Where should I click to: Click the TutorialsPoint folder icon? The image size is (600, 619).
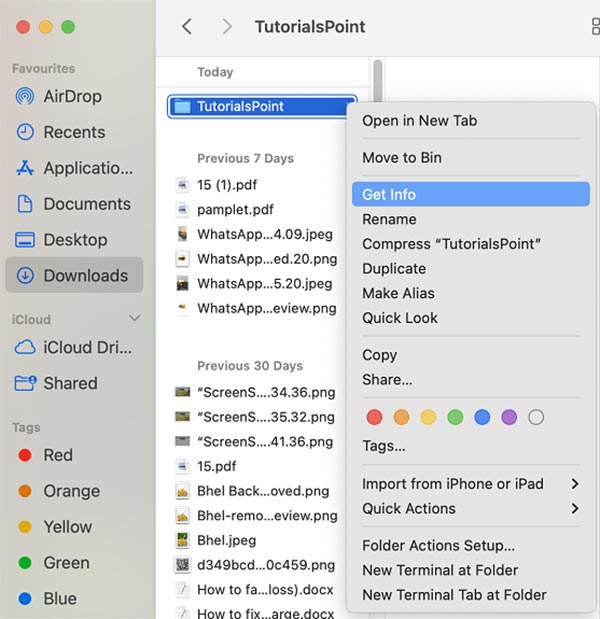[x=182, y=107]
